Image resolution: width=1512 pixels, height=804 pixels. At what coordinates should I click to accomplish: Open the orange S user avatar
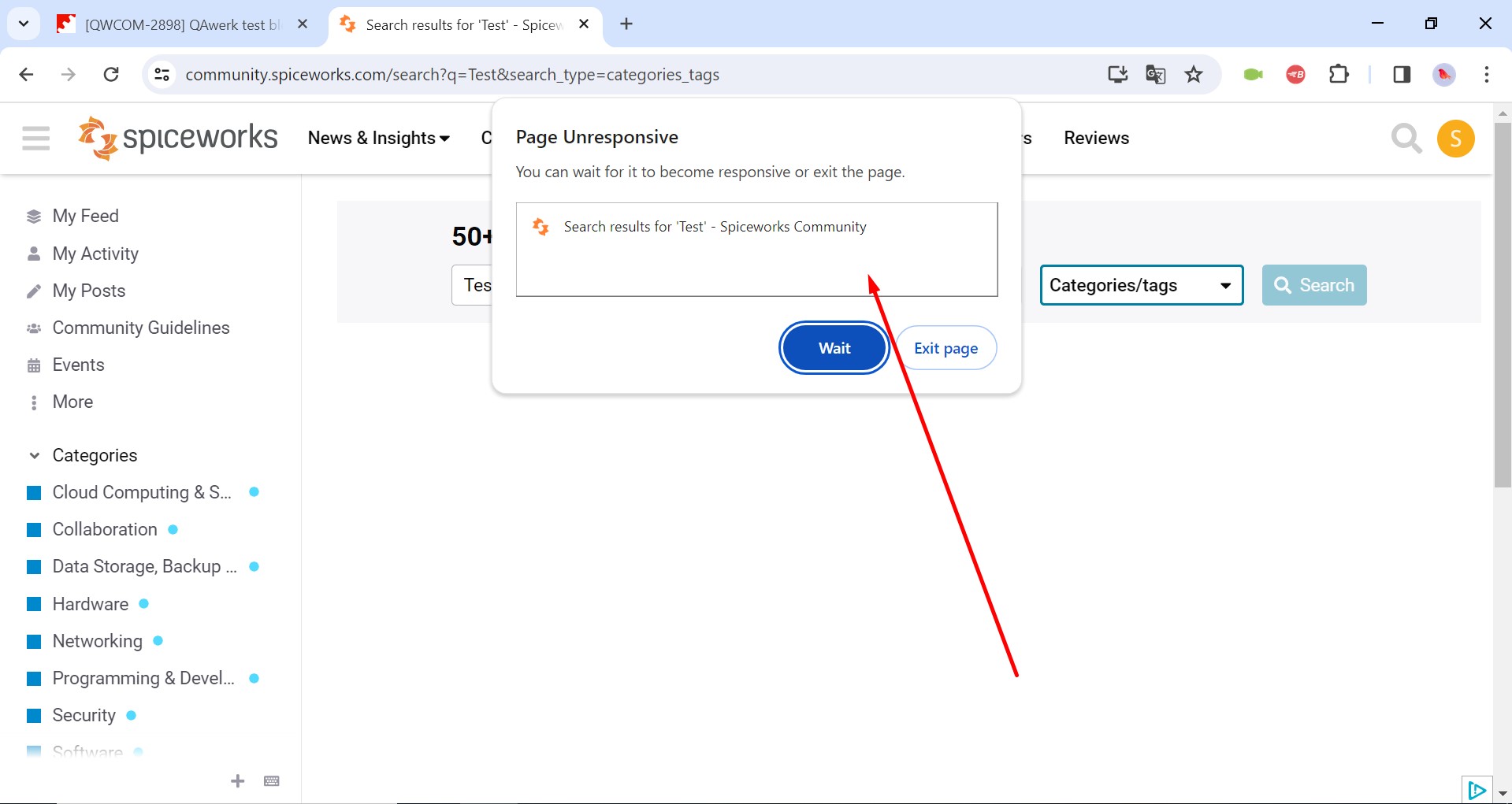pos(1456,139)
